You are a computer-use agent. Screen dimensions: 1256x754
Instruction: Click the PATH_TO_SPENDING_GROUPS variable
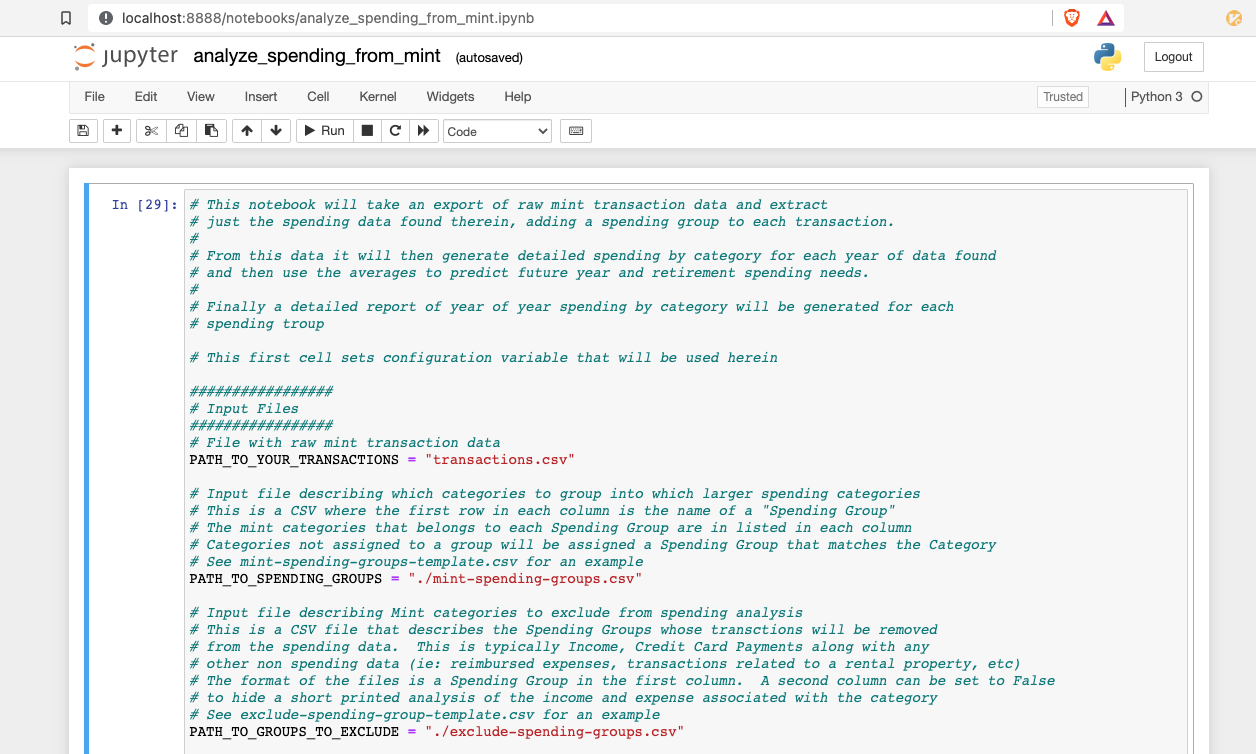286,579
